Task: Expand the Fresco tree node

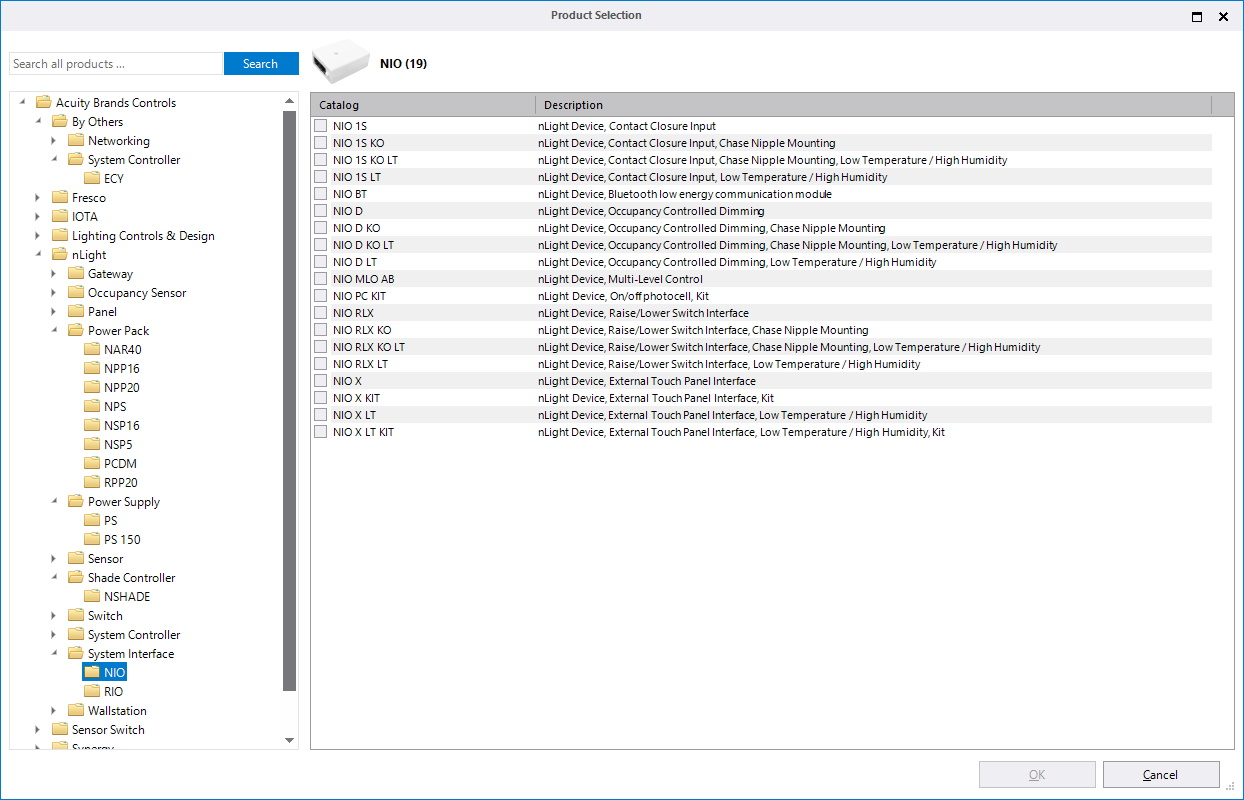Action: [x=38, y=198]
